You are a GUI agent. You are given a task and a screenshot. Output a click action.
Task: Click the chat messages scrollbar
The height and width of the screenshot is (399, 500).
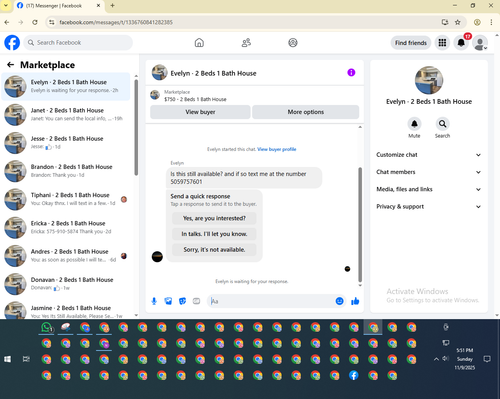360,225
